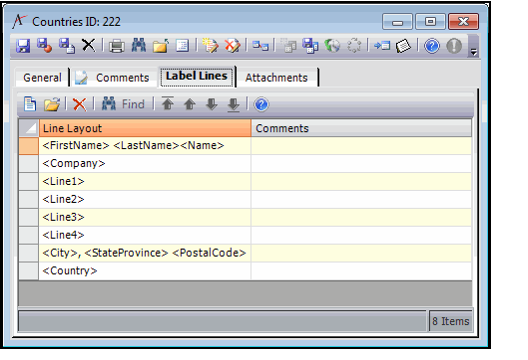Viewport: 528px width, 360px height.
Task: Click Save and New icon with document
Action: [x=67, y=45]
